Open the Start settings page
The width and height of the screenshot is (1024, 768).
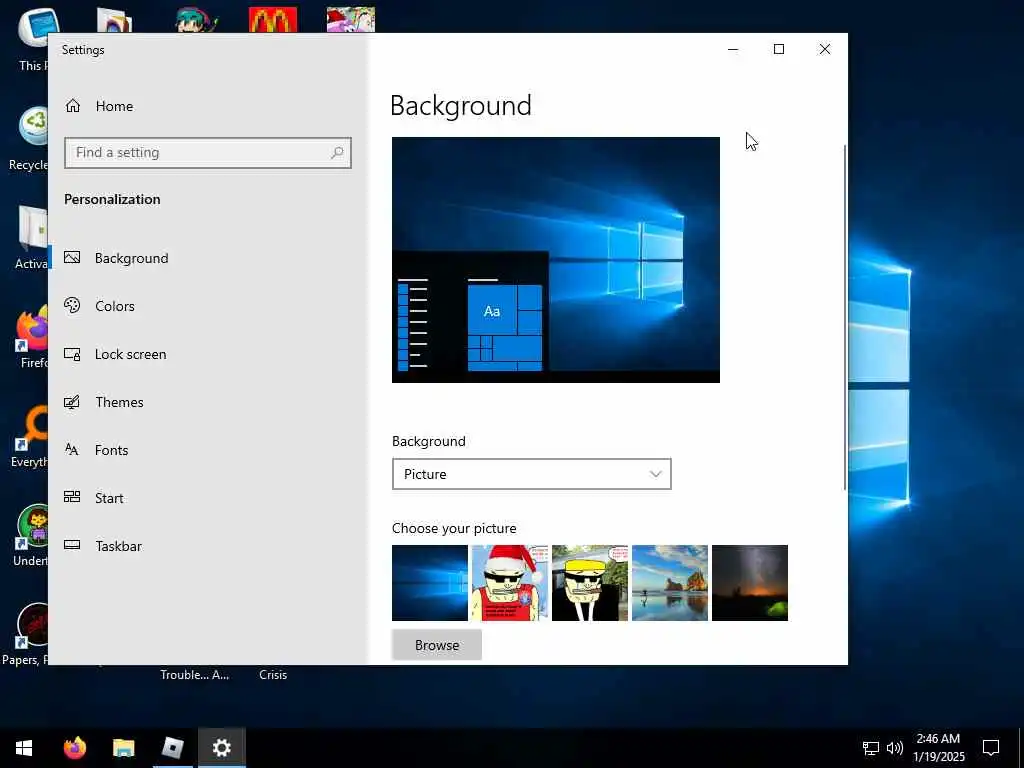point(109,498)
